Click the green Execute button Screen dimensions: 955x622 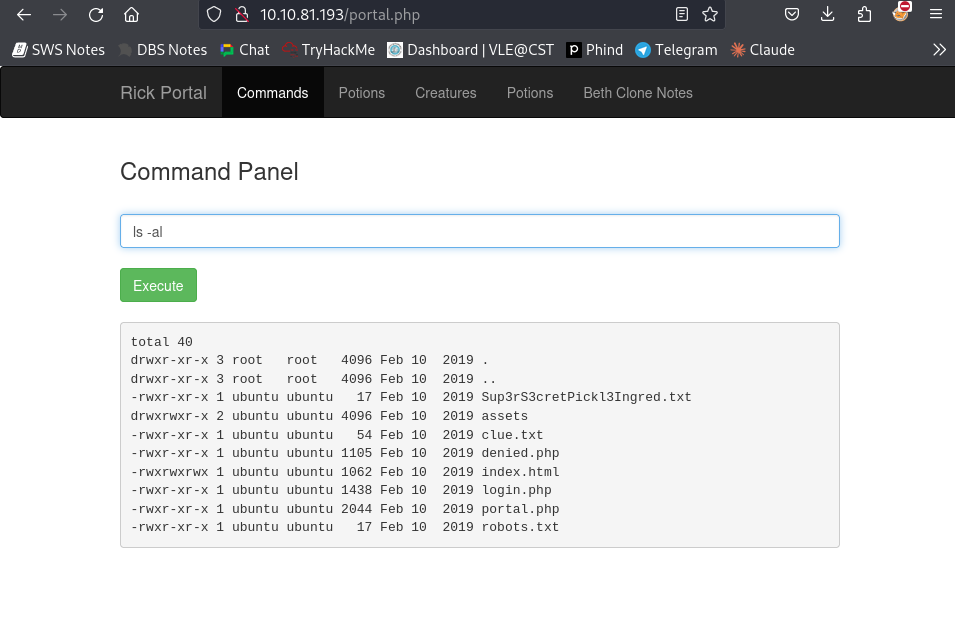(158, 285)
